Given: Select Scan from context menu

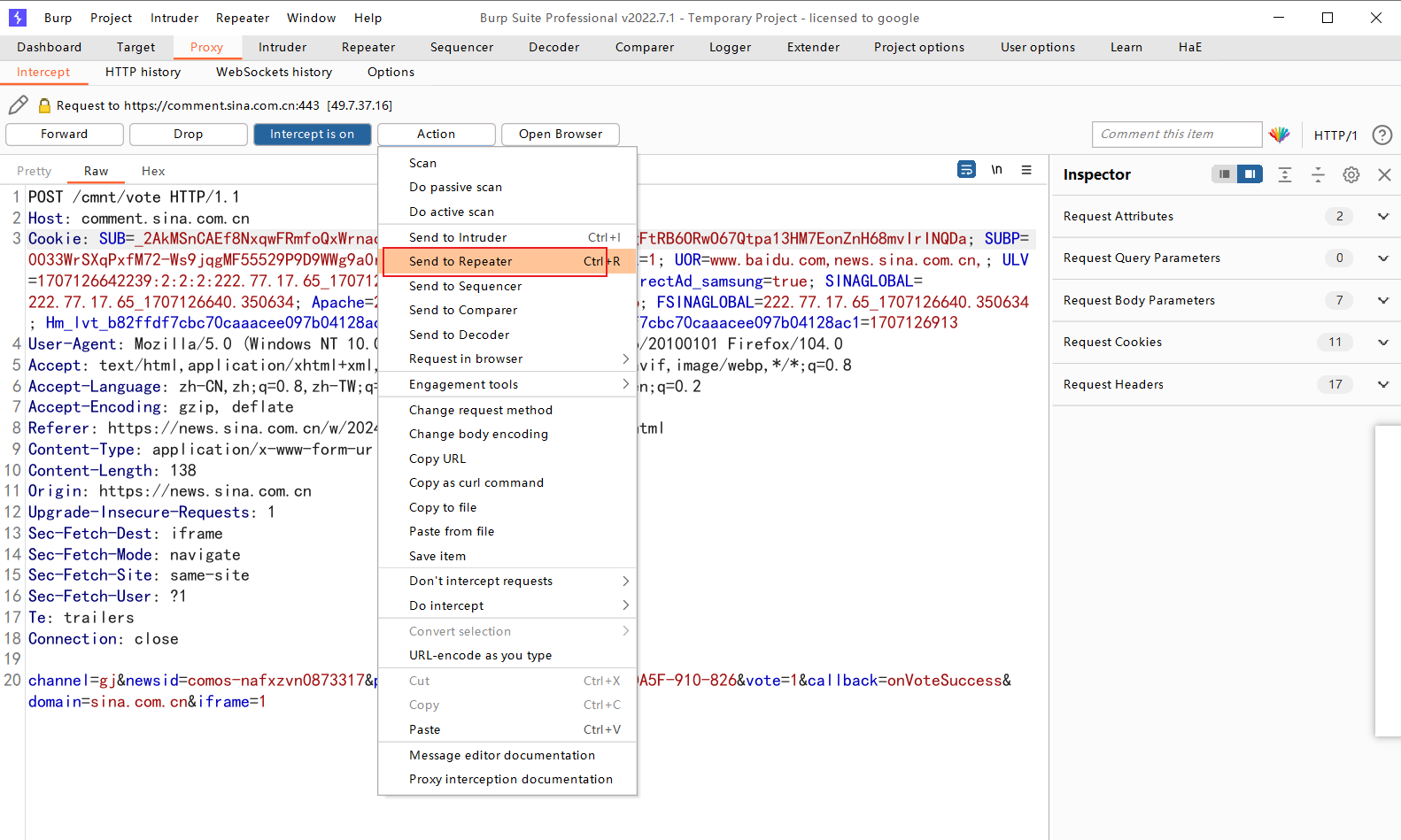Looking at the screenshot, I should coord(507,164).
